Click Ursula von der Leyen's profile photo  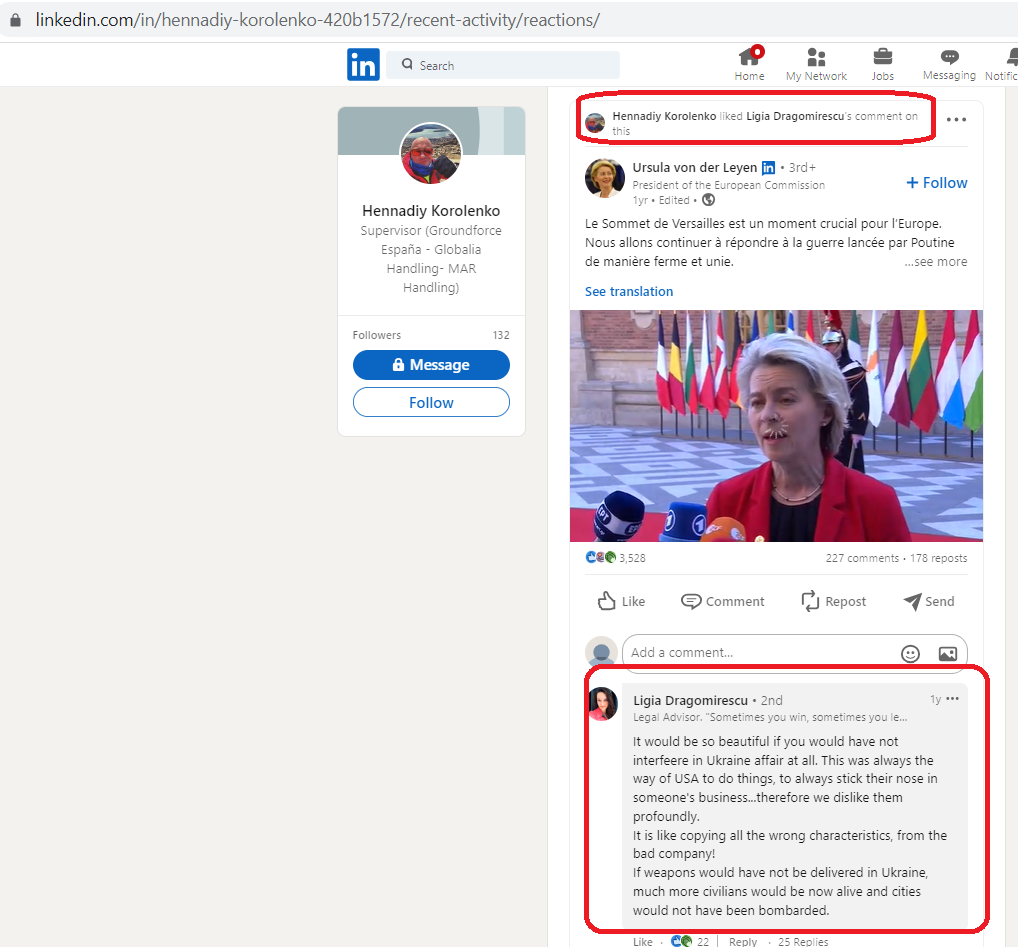pos(604,178)
